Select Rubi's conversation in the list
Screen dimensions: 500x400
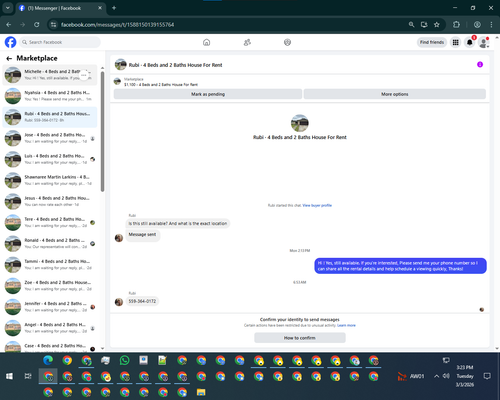[x=50, y=117]
